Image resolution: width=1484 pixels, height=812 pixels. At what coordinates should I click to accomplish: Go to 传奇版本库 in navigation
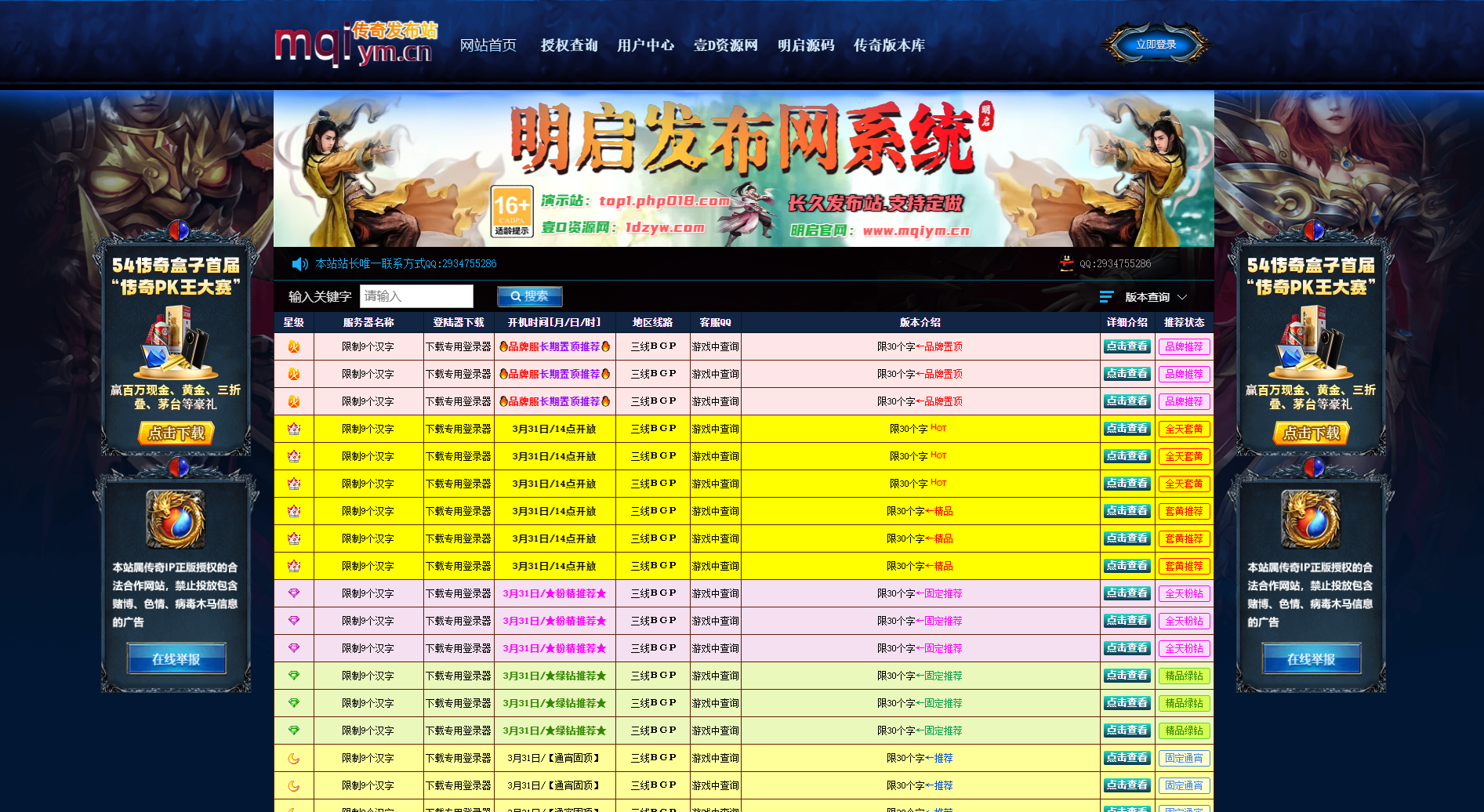point(889,45)
